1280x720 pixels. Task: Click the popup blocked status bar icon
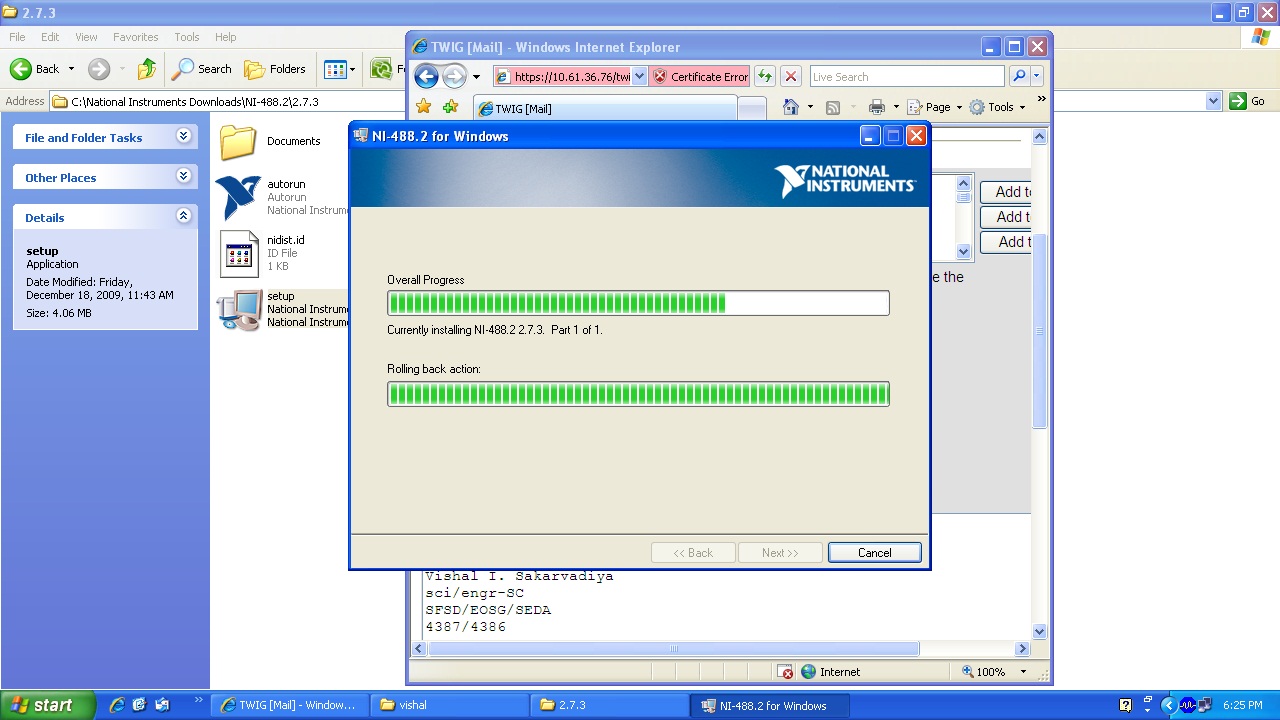pyautogui.click(x=785, y=672)
